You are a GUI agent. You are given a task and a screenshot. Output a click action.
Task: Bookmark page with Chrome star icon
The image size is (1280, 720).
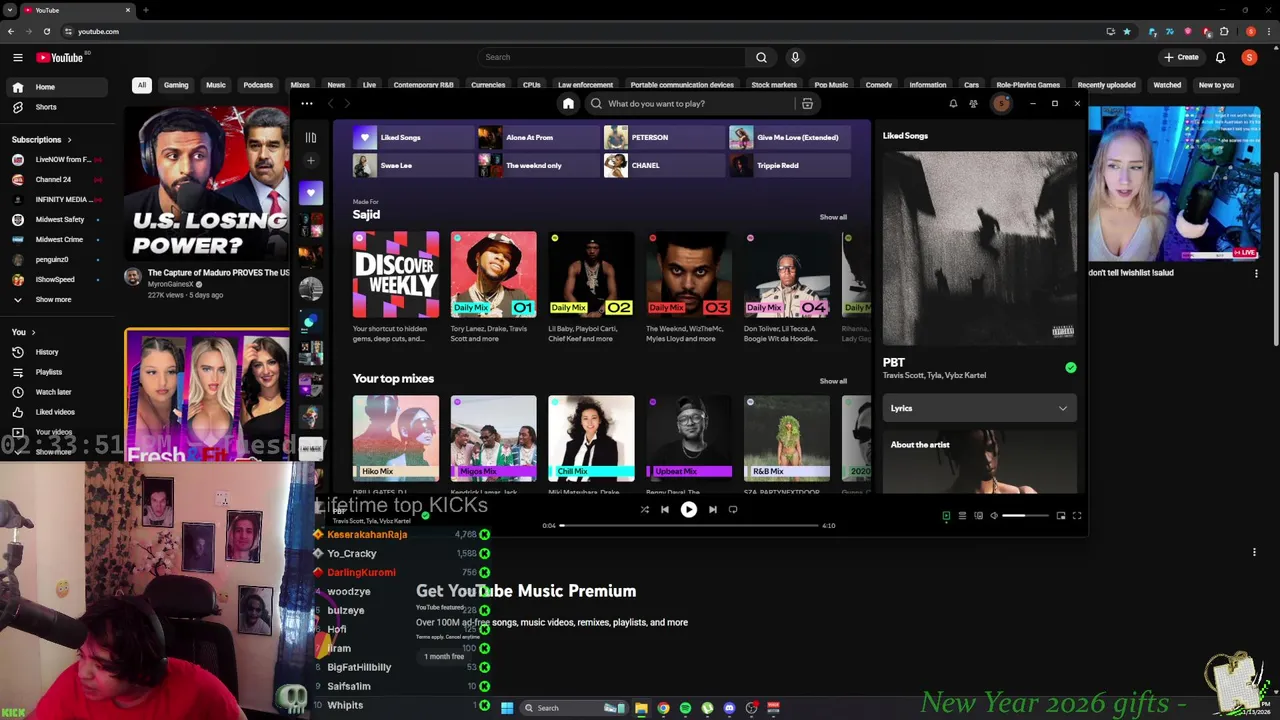tap(1127, 32)
